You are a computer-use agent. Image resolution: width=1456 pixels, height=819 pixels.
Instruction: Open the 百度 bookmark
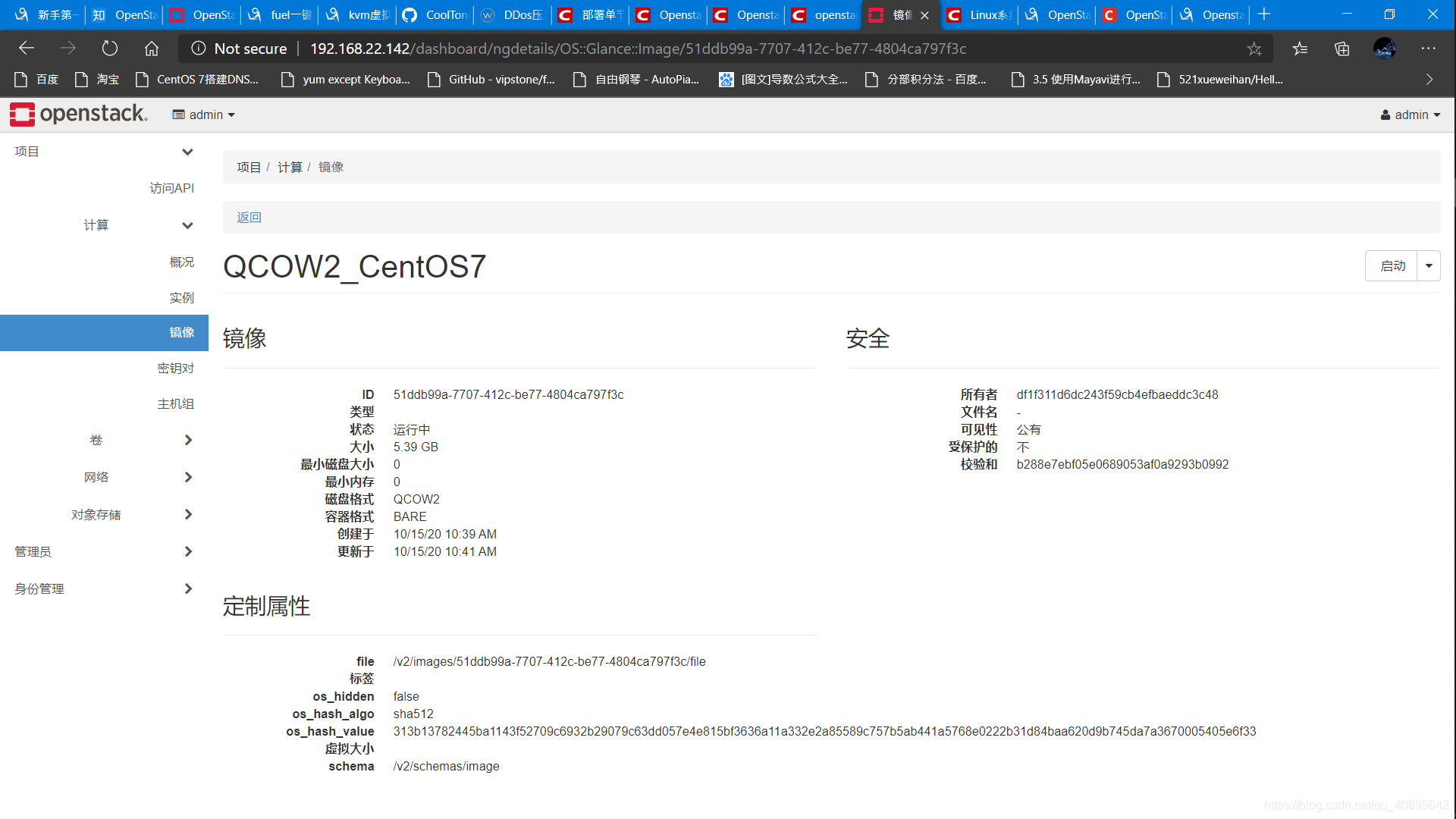tap(36, 79)
